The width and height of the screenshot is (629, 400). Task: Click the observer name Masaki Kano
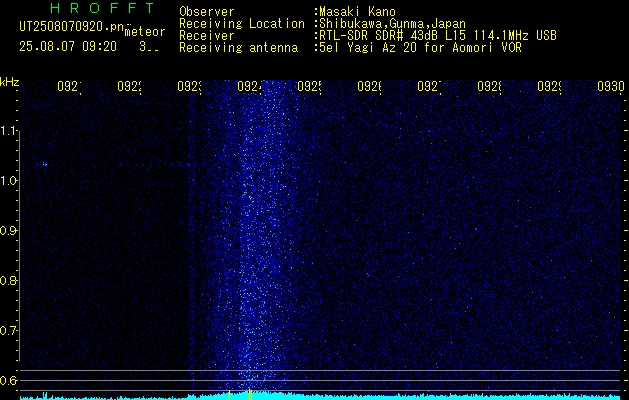coord(357,12)
